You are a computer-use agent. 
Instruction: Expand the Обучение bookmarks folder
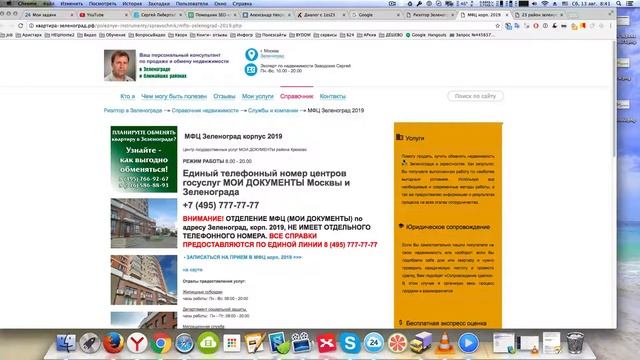point(113,35)
